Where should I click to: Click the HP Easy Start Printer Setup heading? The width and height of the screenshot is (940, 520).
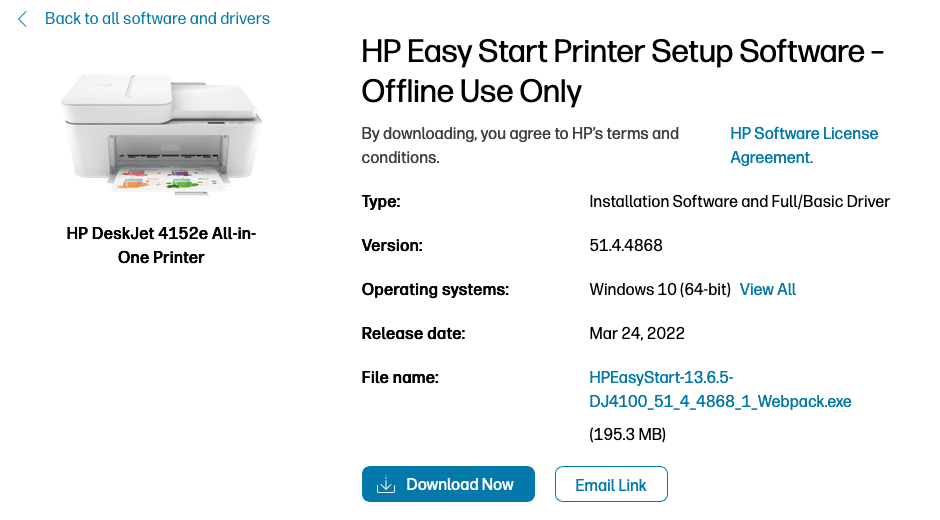pos(622,71)
